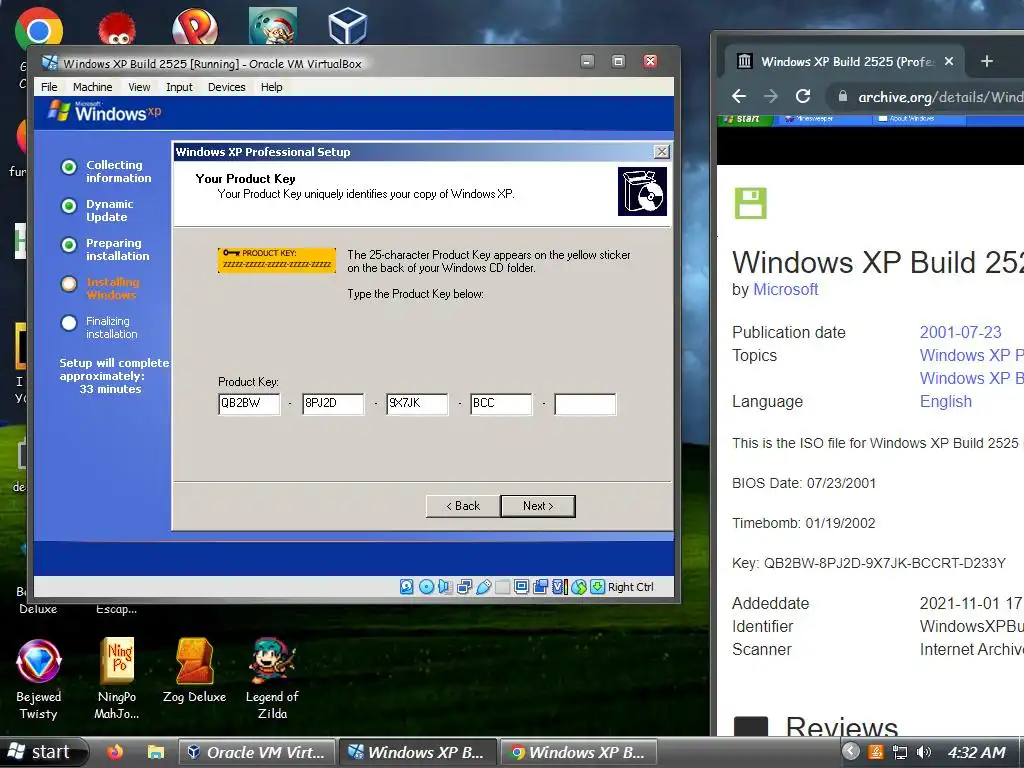Click the third product key field 9X7JK
Screen dimensions: 1024x768
(417, 404)
